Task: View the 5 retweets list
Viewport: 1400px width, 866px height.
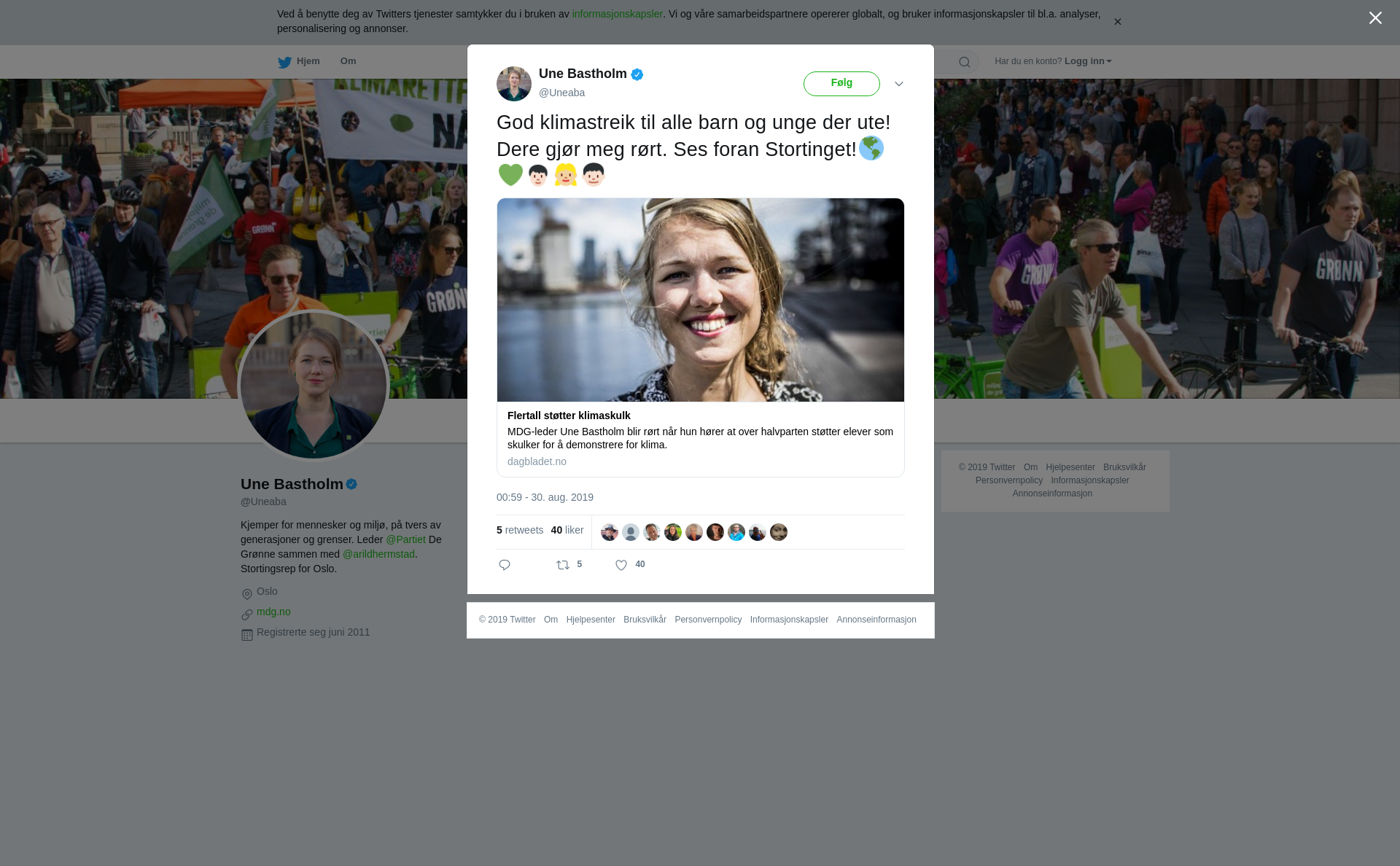Action: pos(520,530)
